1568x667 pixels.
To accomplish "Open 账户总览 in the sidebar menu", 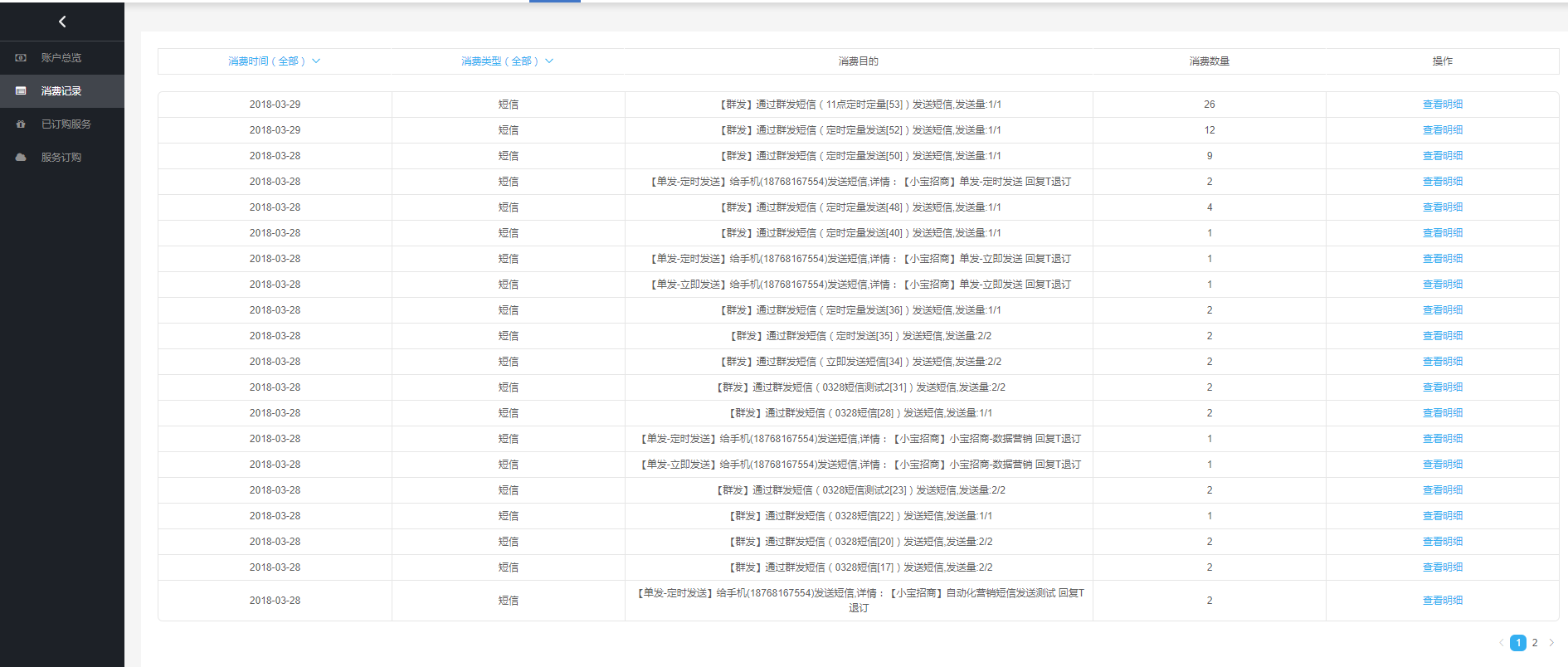I will [61, 58].
